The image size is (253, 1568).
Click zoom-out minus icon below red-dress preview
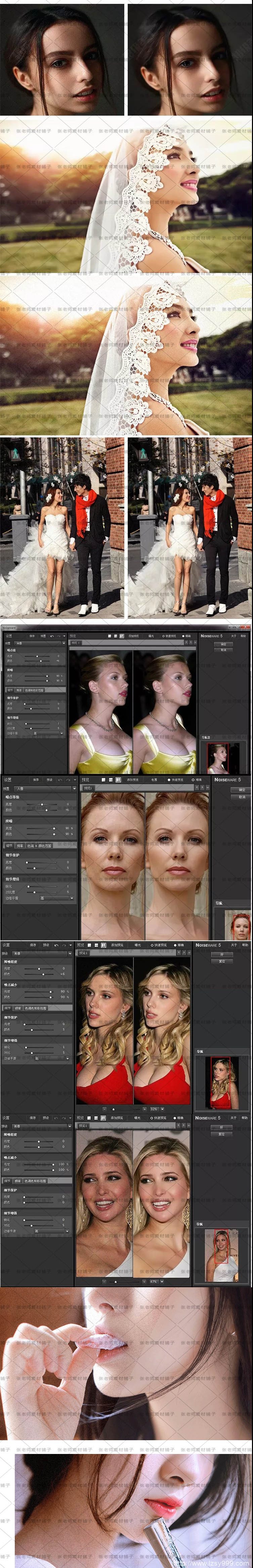tap(103, 1109)
